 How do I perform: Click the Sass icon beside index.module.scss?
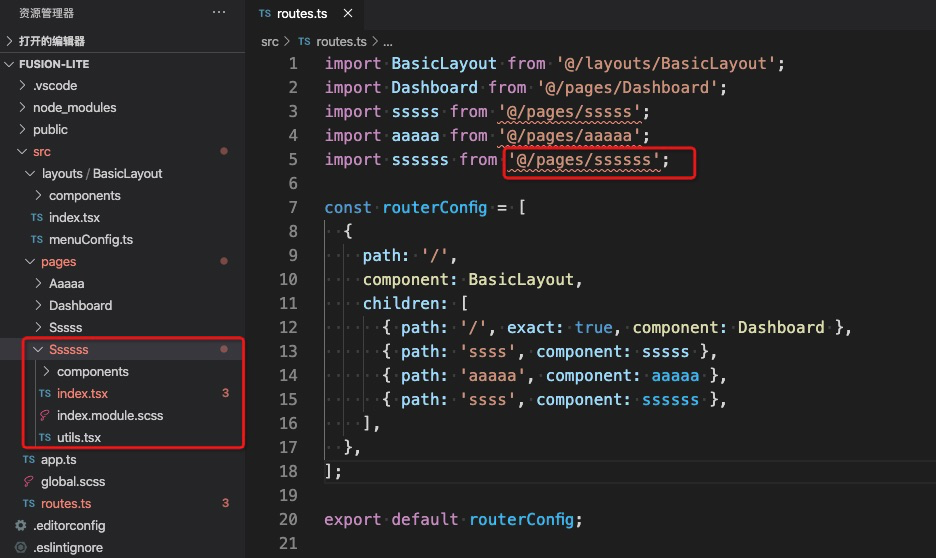coord(45,415)
